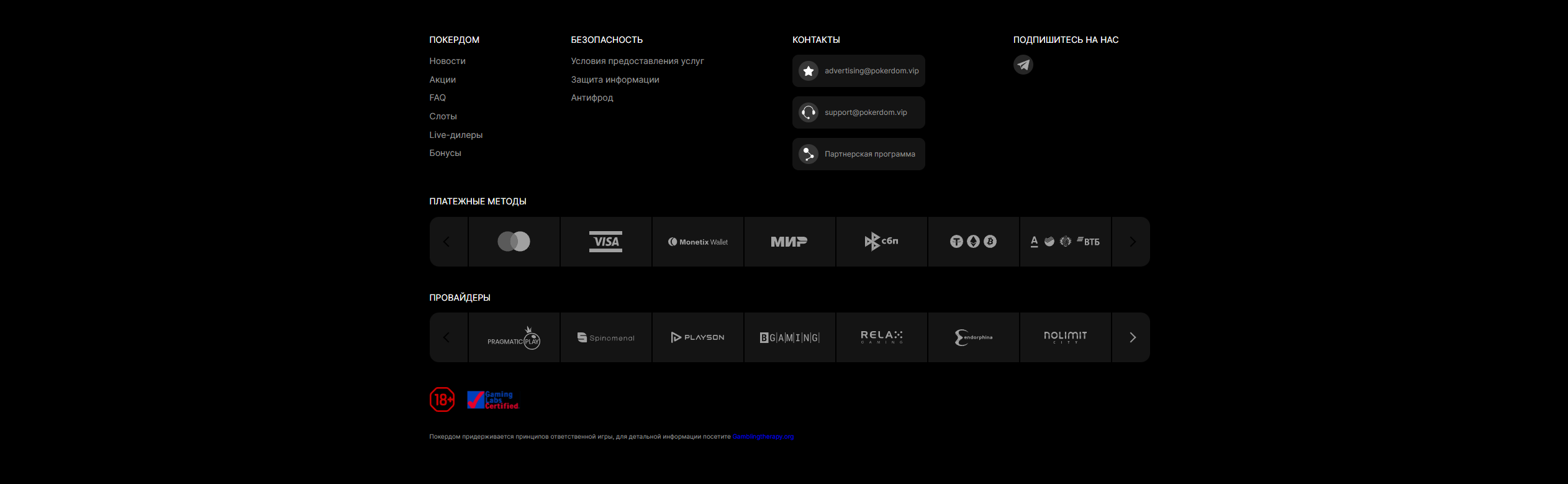1568x484 pixels.
Task: Click the 18+ age restriction badge
Action: point(442,400)
